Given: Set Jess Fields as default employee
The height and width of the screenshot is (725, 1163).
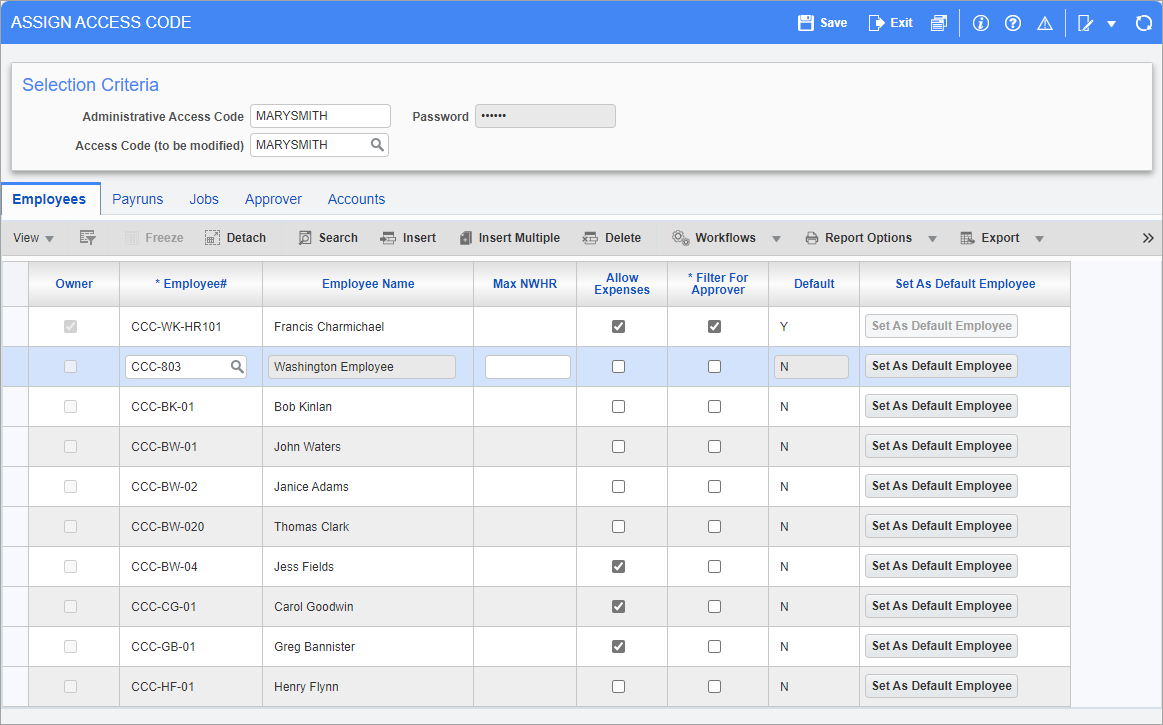Looking at the screenshot, I should [941, 566].
